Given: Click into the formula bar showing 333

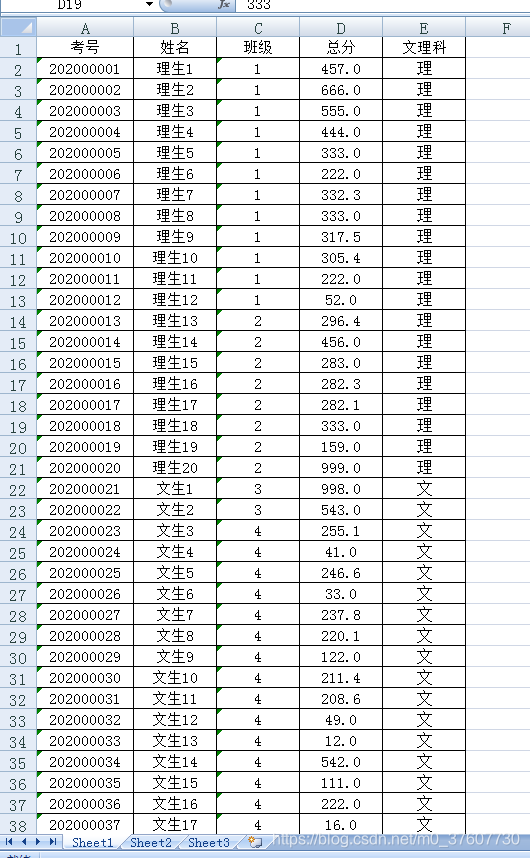Looking at the screenshot, I should (x=382, y=5).
